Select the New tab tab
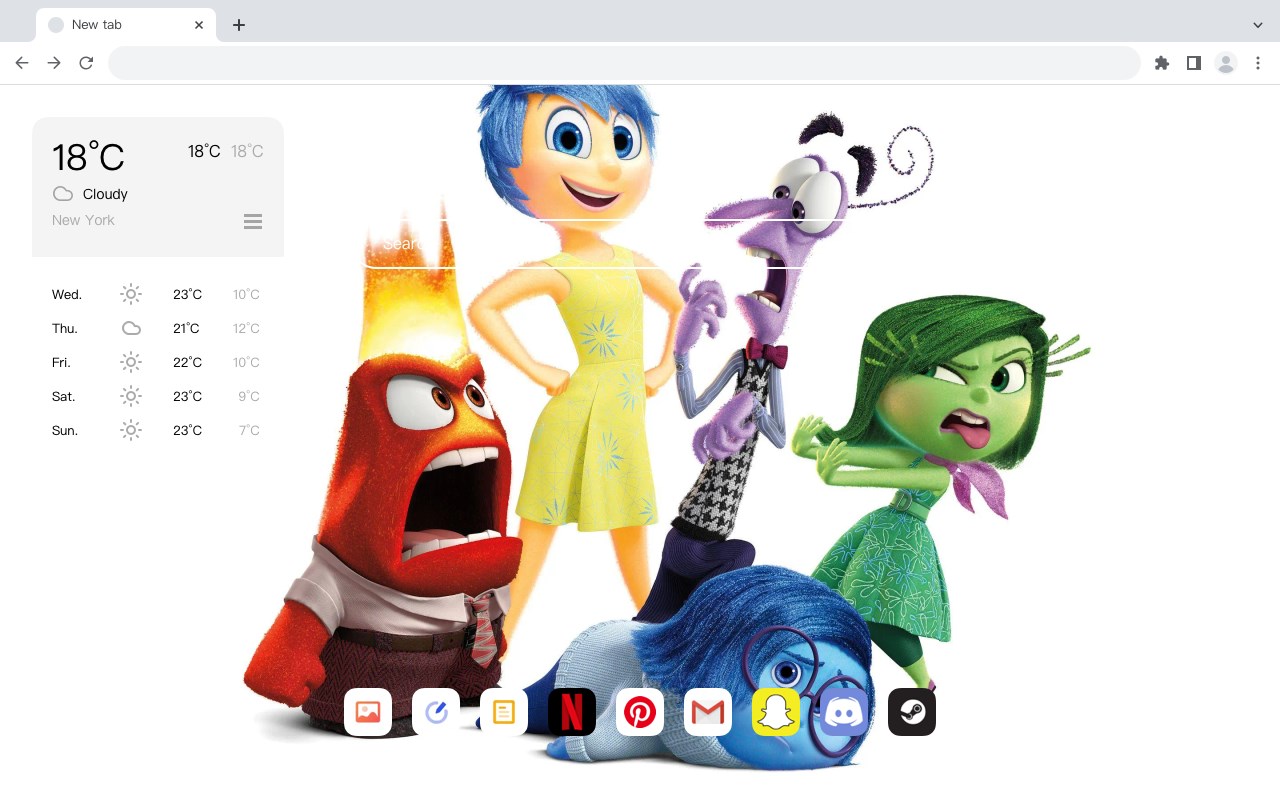The height and width of the screenshot is (800, 1280). pos(126,25)
